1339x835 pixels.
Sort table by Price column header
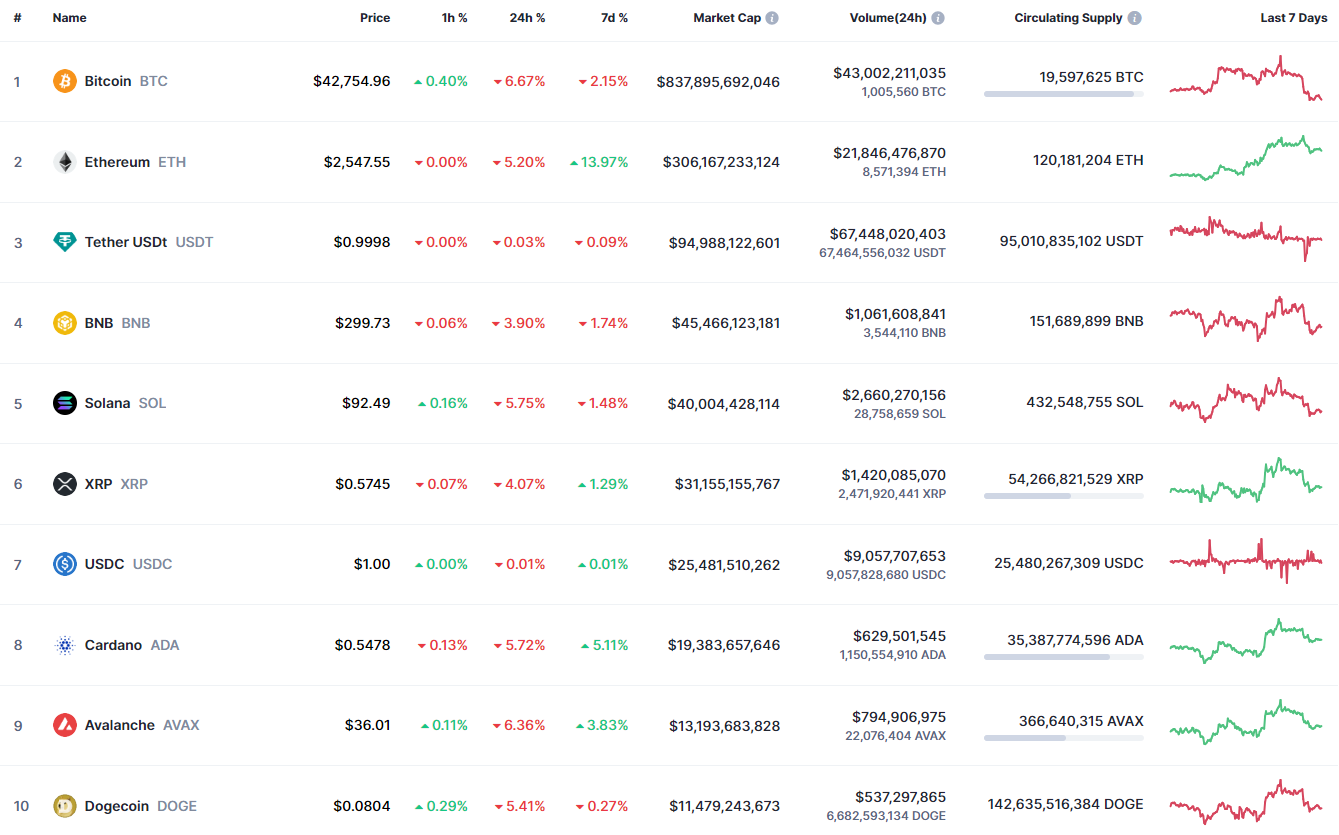click(x=375, y=18)
